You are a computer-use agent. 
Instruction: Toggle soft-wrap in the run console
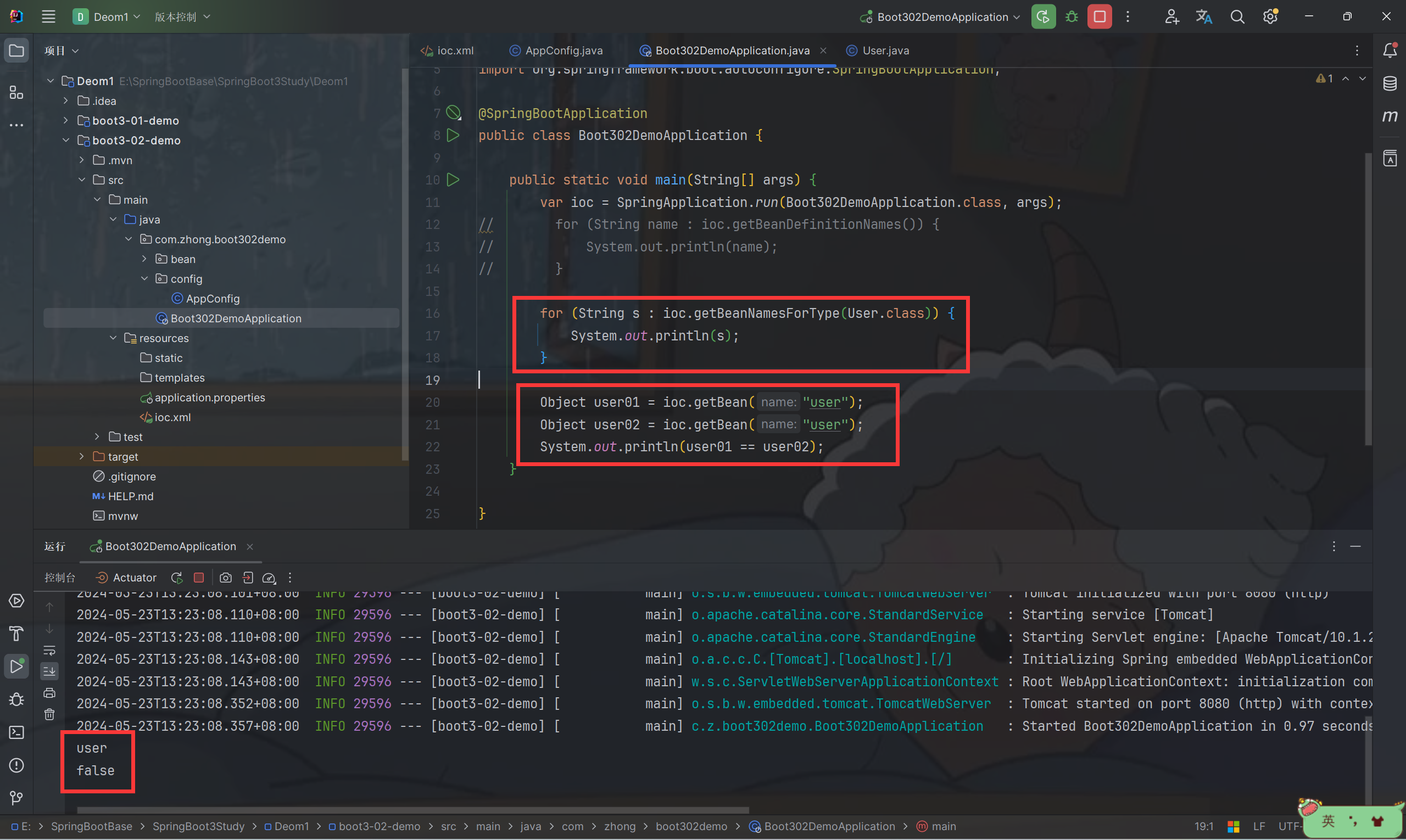(x=50, y=651)
